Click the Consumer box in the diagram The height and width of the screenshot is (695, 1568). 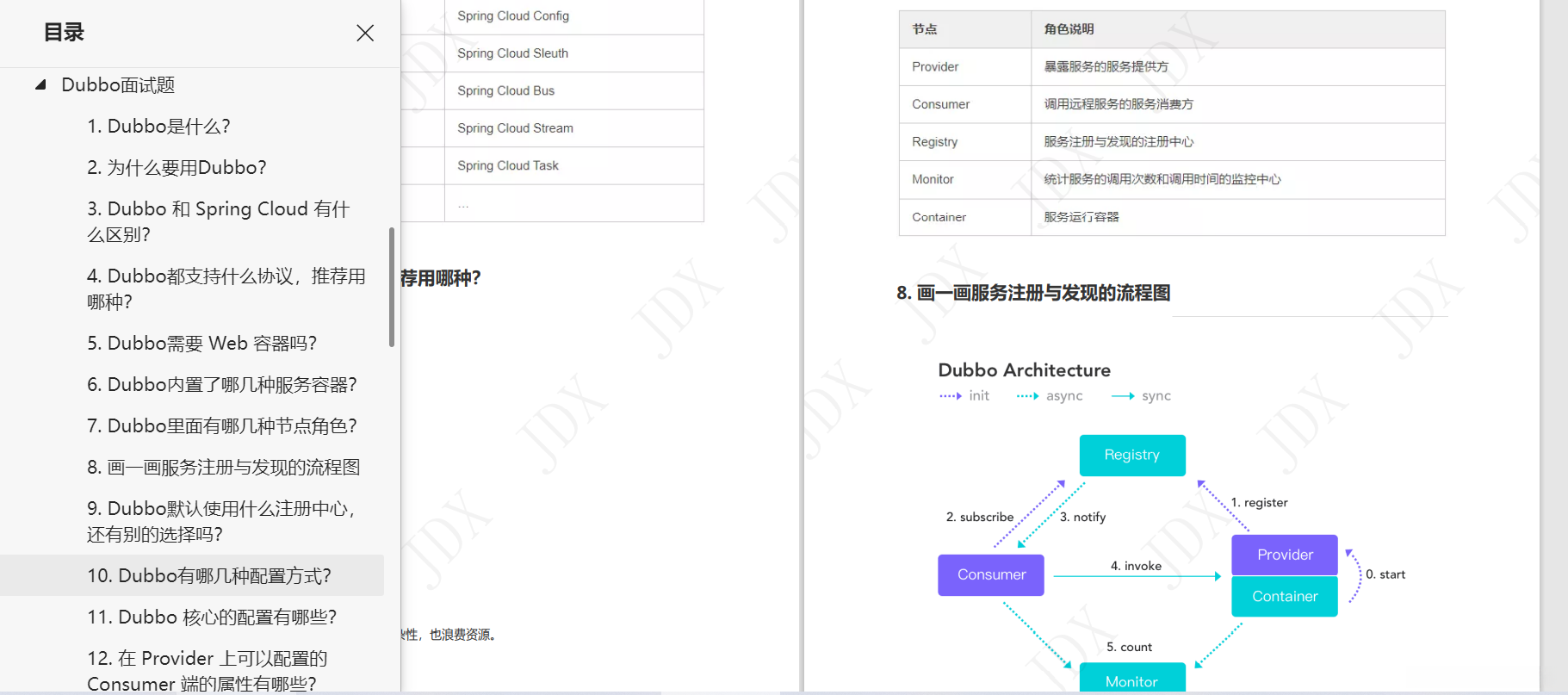pyautogui.click(x=991, y=575)
